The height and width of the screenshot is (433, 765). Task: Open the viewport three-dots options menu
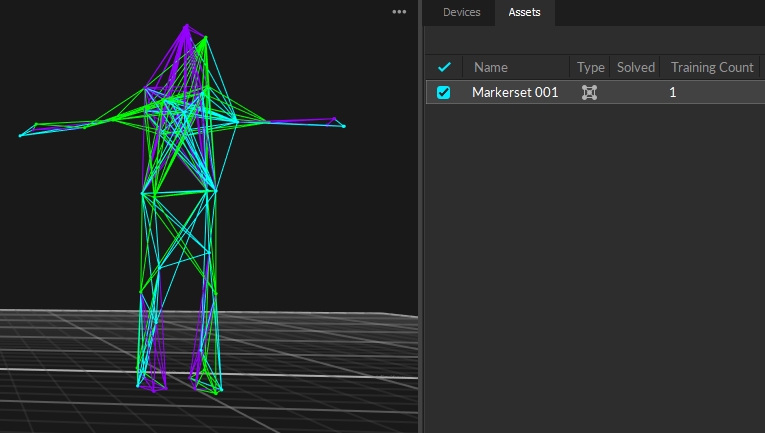(x=399, y=12)
